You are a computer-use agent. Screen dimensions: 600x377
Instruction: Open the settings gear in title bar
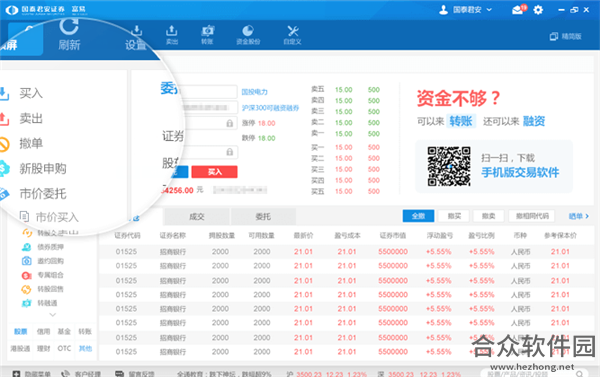point(538,10)
